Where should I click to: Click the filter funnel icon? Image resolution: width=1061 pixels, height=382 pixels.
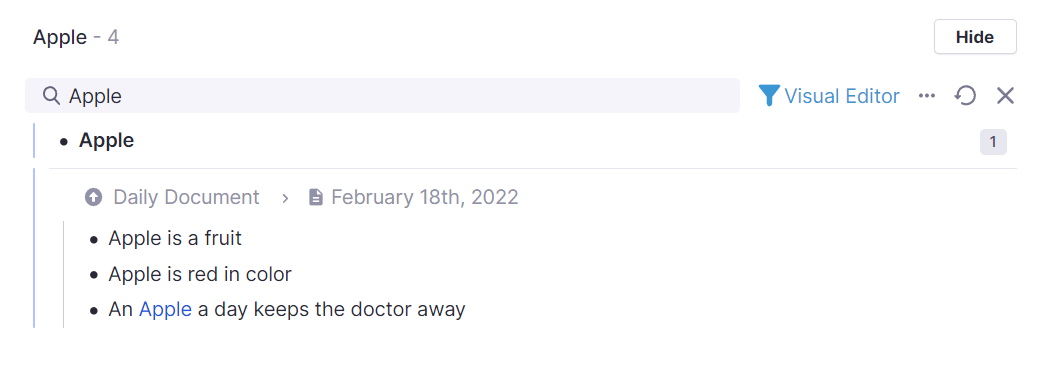pos(769,96)
